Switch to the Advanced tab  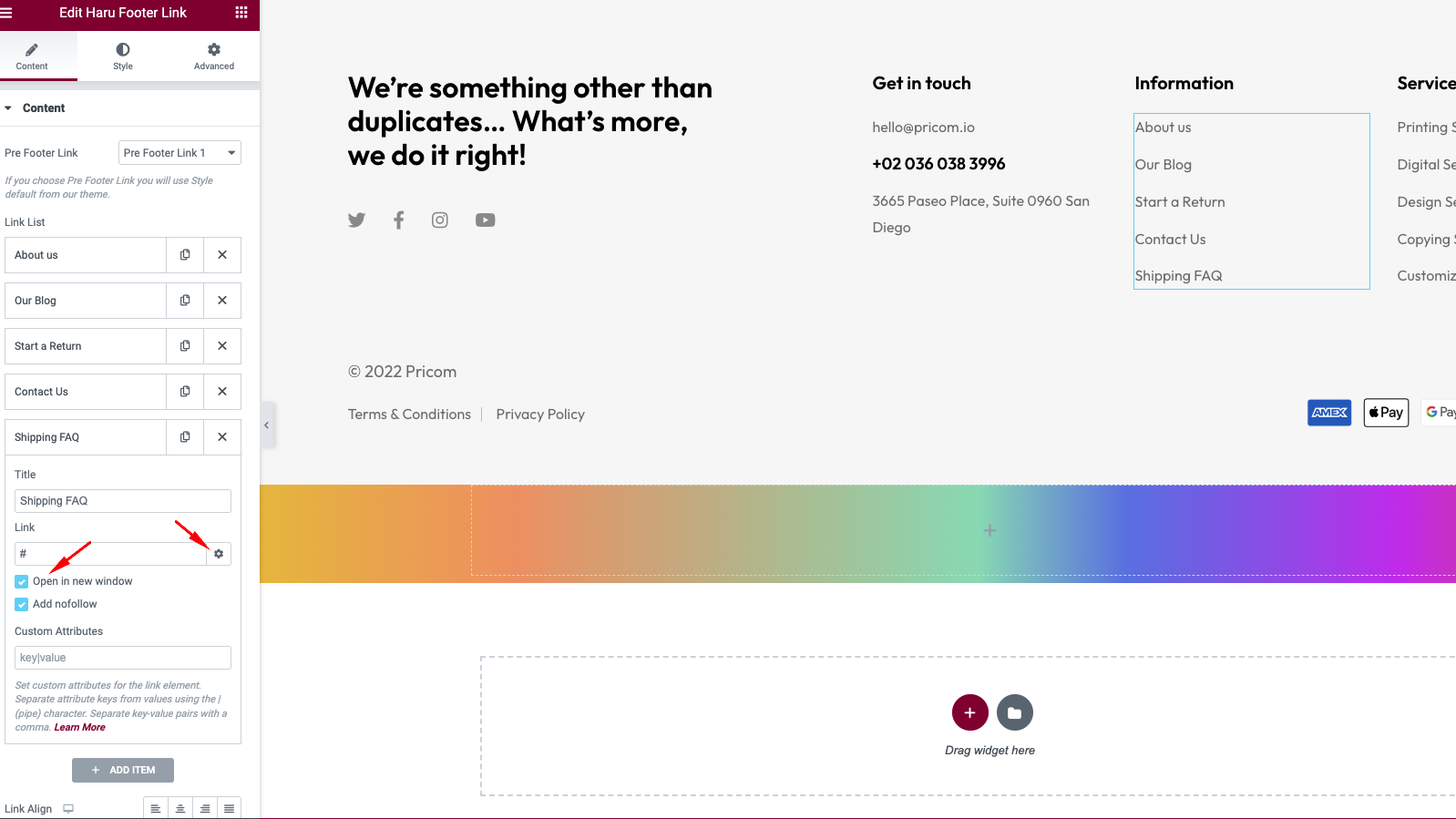[214, 56]
